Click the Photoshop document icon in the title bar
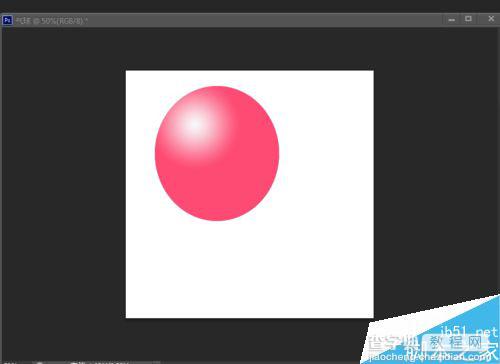500x364 pixels. [x=7, y=20]
